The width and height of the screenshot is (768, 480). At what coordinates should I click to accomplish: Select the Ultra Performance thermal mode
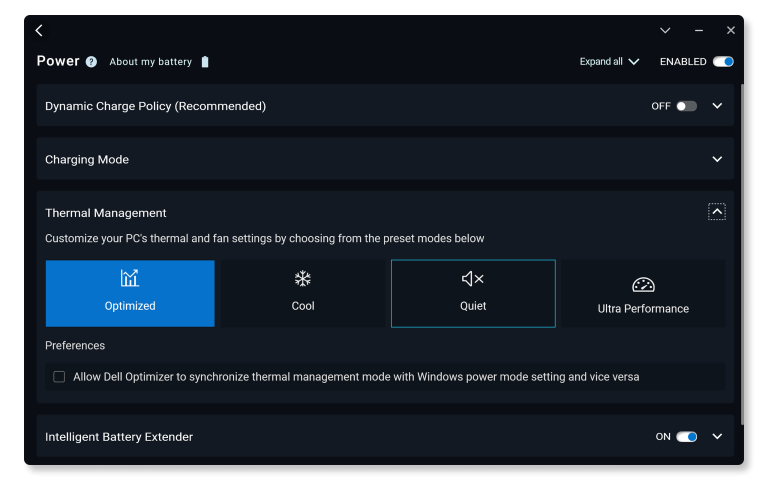[x=643, y=293]
